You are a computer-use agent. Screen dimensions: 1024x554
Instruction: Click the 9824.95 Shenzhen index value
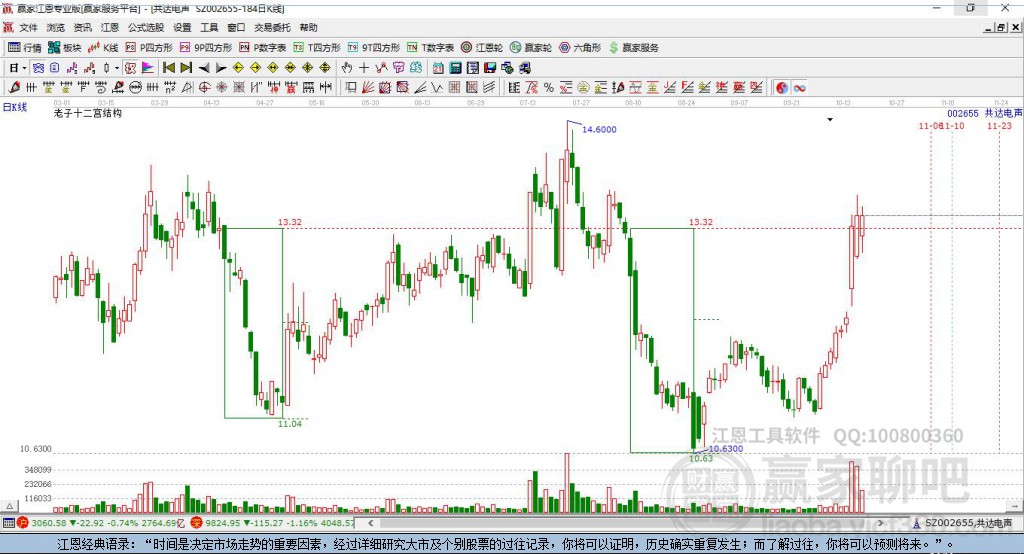pos(223,523)
